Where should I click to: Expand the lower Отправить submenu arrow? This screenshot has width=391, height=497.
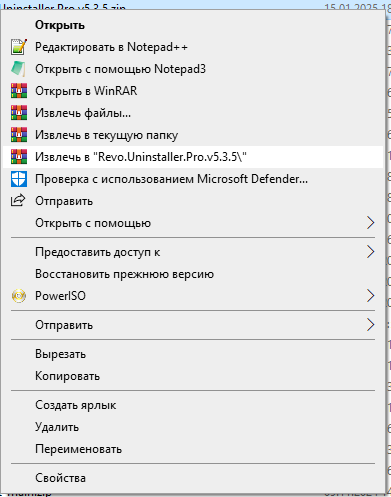[x=371, y=325]
